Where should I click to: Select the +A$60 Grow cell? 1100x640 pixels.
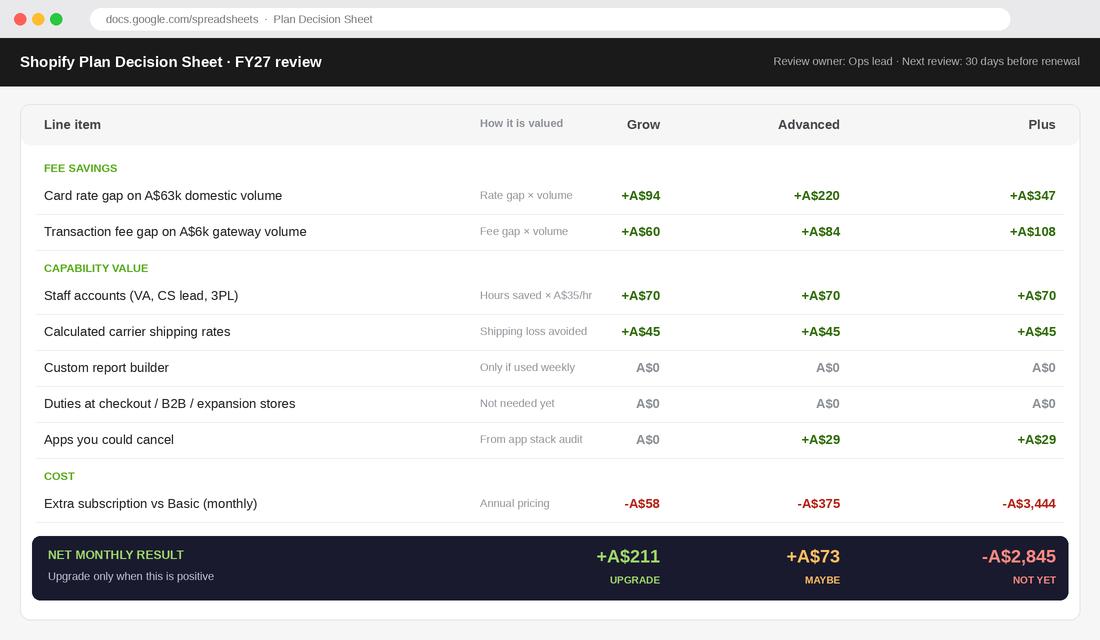point(640,232)
